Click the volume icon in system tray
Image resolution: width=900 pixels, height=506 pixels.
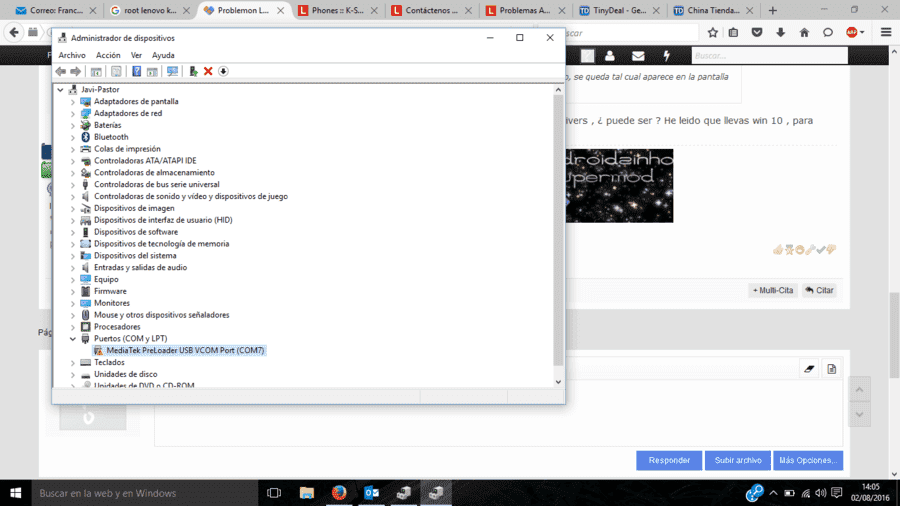[821, 493]
